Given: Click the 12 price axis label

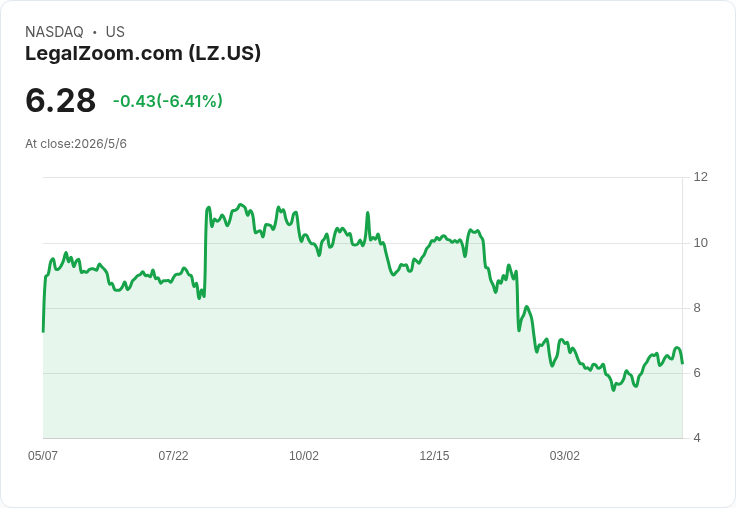Looking at the screenshot, I should click(x=700, y=177).
